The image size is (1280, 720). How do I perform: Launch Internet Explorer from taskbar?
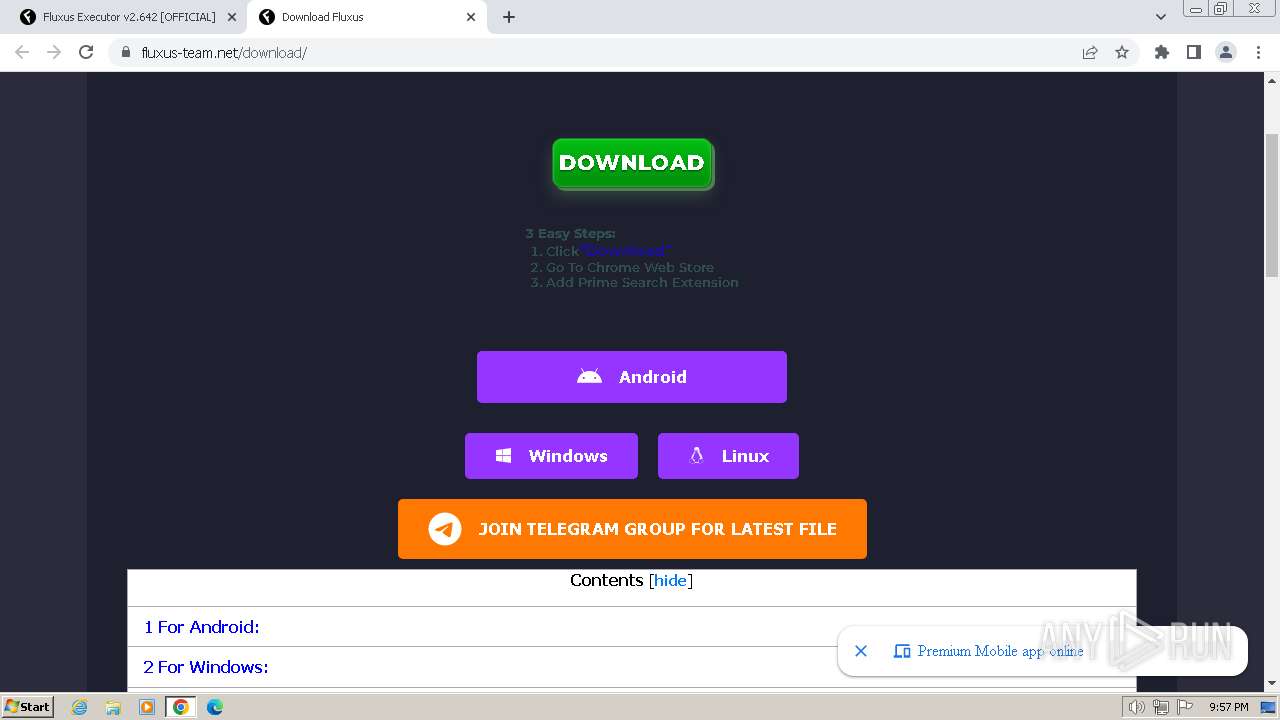(x=80, y=707)
